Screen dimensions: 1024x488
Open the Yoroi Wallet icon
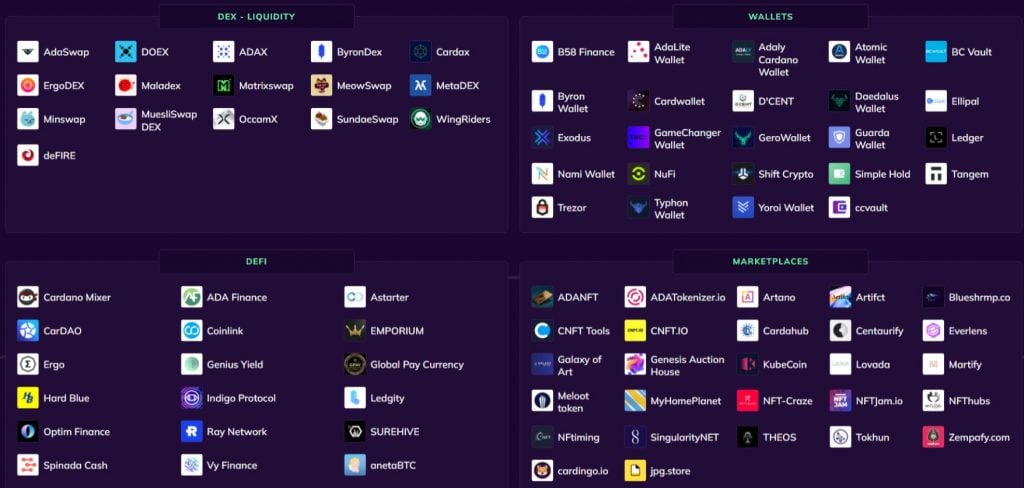[x=743, y=207]
